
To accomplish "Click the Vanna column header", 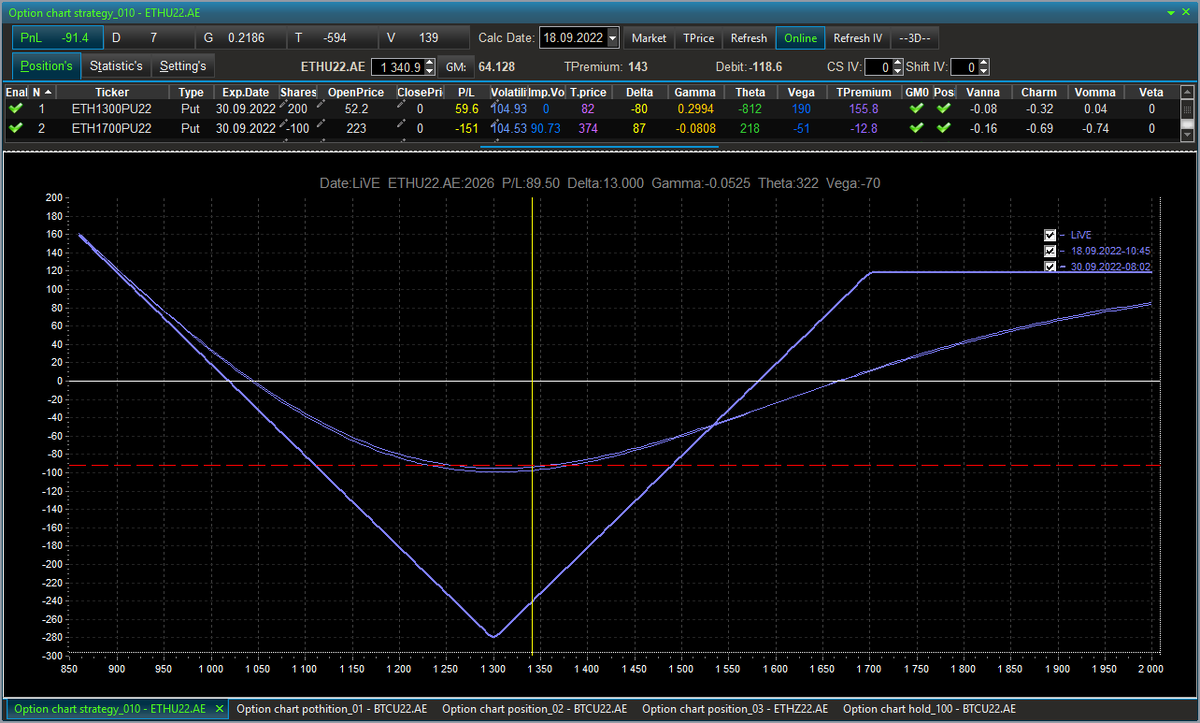I will point(982,92).
